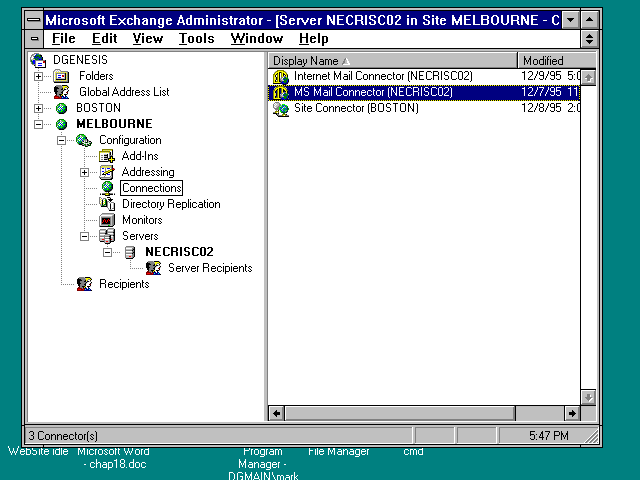Open the Tools menu
640x480 pixels.
coord(196,38)
